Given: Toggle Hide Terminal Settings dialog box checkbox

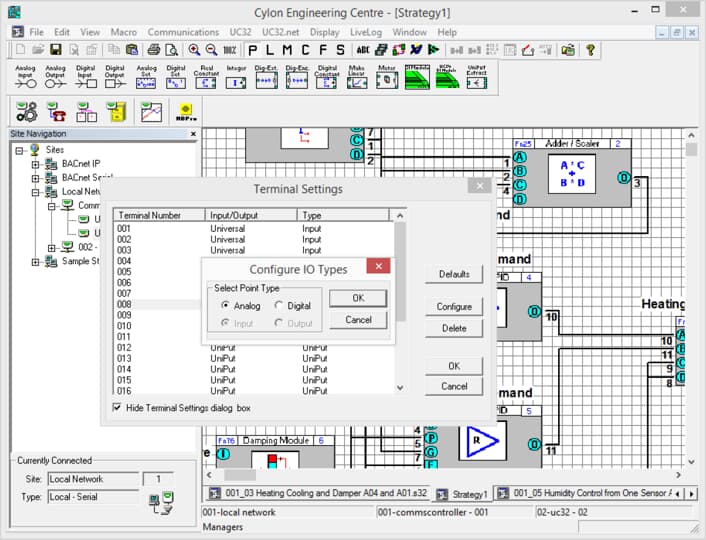Looking at the screenshot, I should [x=118, y=408].
